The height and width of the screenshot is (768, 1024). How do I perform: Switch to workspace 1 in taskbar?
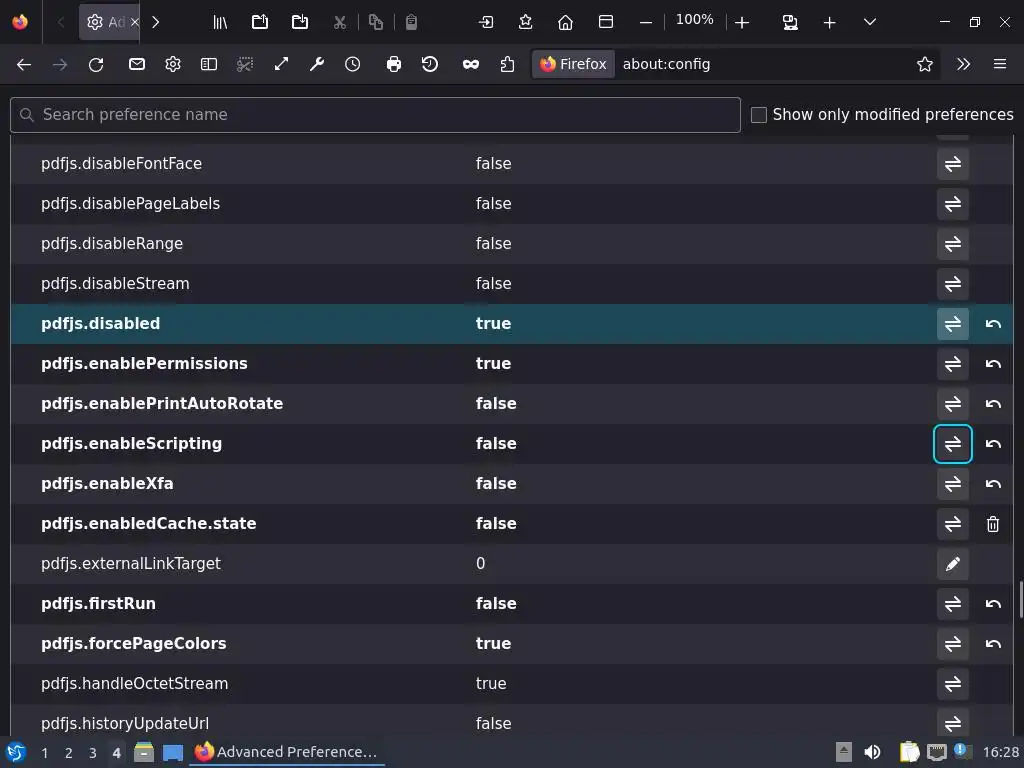tap(44, 753)
